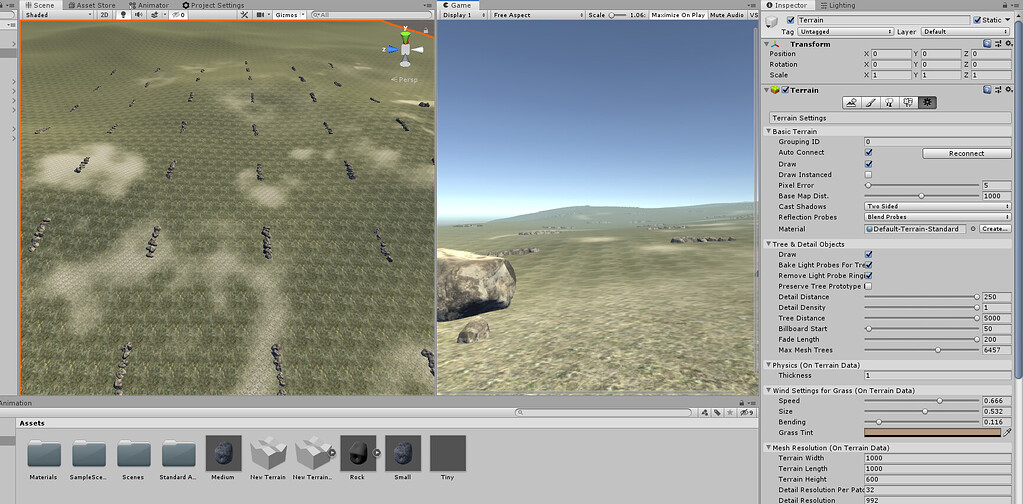Toggle the Static checkbox
The width and height of the screenshot is (1023, 504).
click(977, 20)
